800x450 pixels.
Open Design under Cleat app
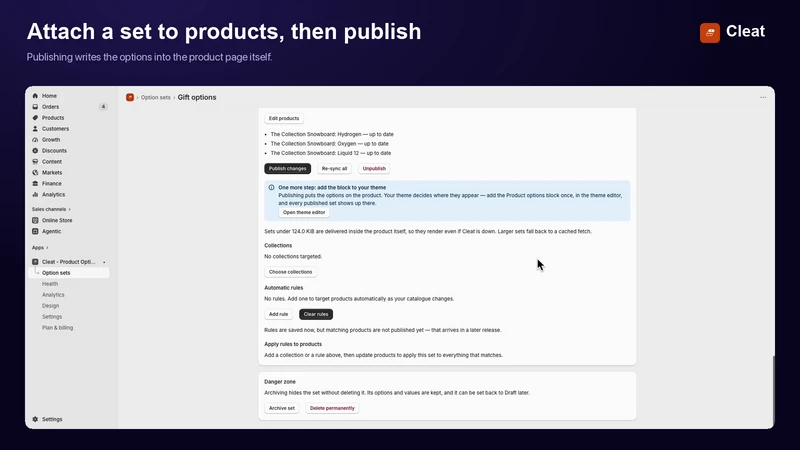tap(51, 306)
